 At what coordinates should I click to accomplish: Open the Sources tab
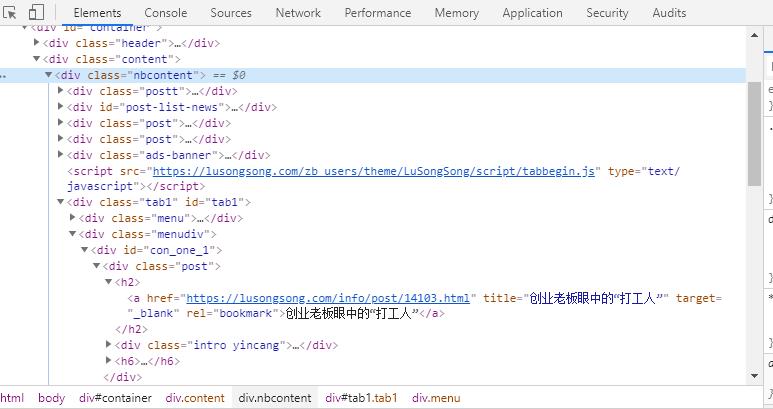(231, 13)
